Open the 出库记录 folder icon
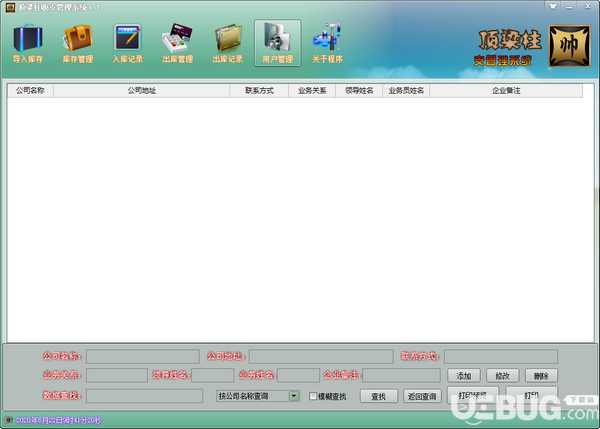 (x=228, y=43)
